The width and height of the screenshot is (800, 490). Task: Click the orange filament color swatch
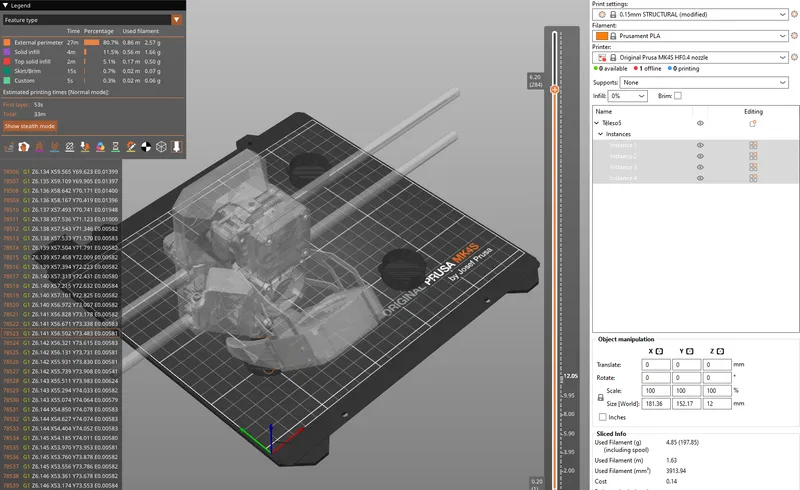(602, 36)
